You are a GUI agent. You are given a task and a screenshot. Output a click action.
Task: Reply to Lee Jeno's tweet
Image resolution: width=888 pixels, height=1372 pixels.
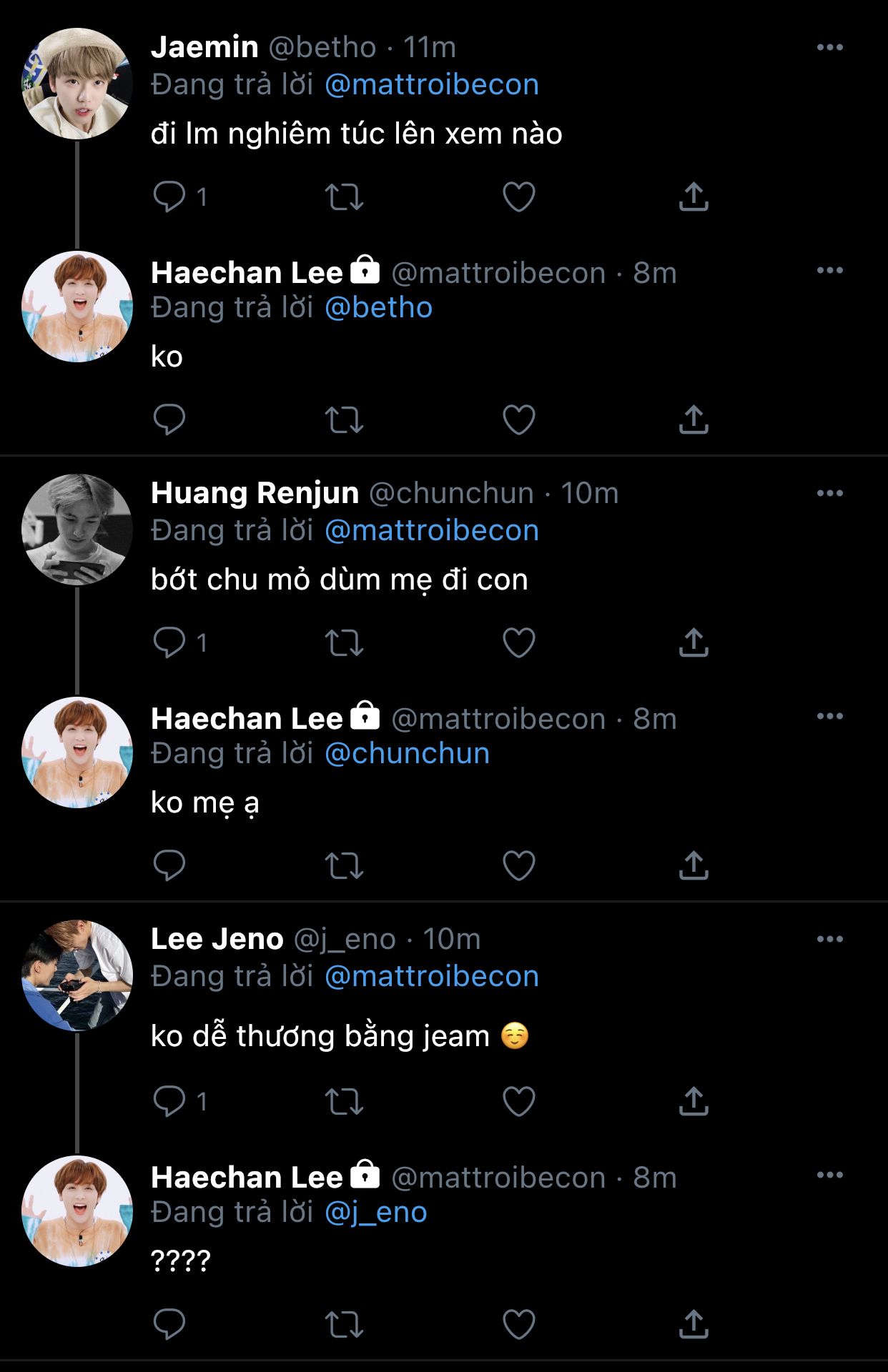click(169, 1101)
